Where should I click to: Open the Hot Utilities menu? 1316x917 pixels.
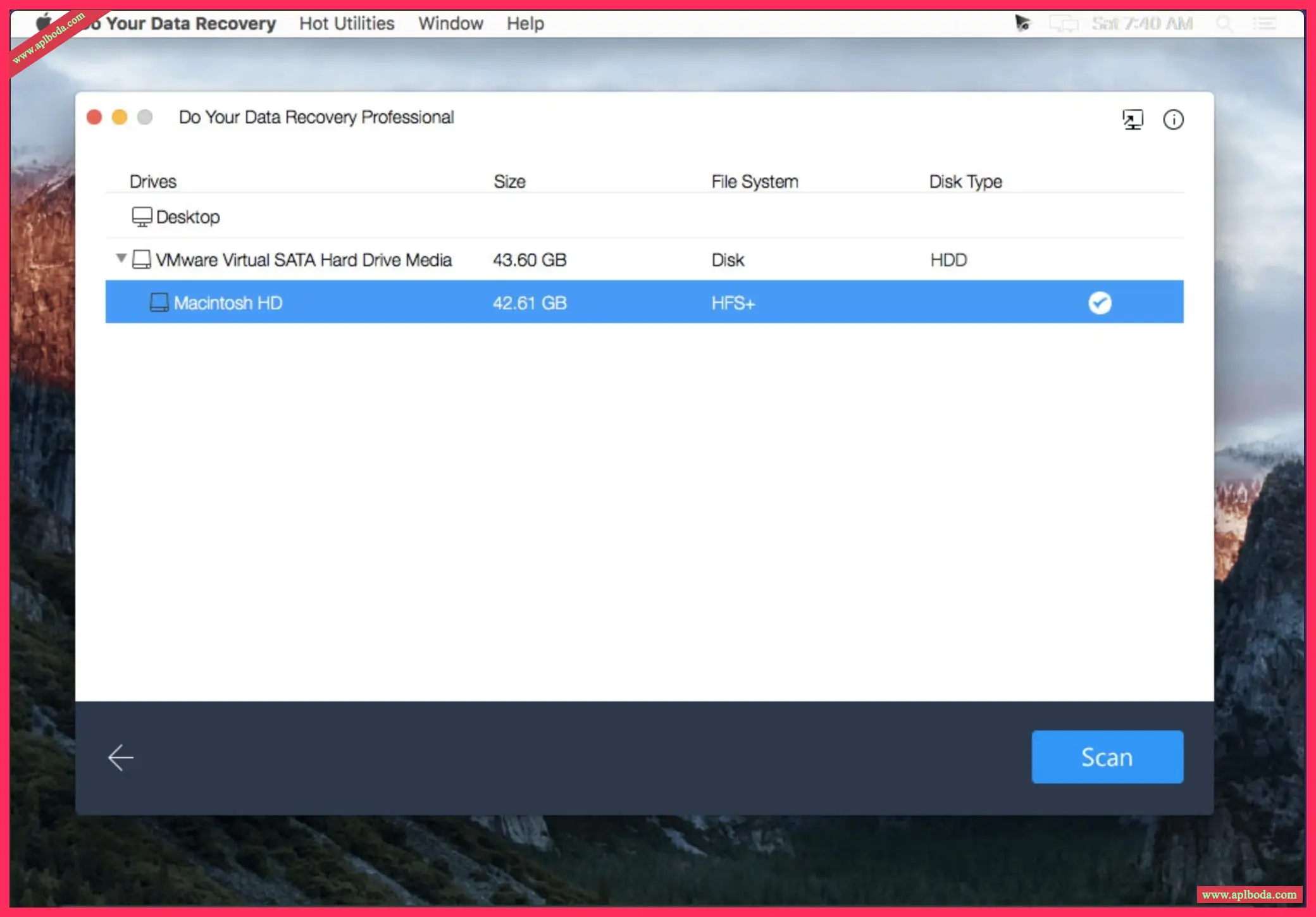[347, 23]
